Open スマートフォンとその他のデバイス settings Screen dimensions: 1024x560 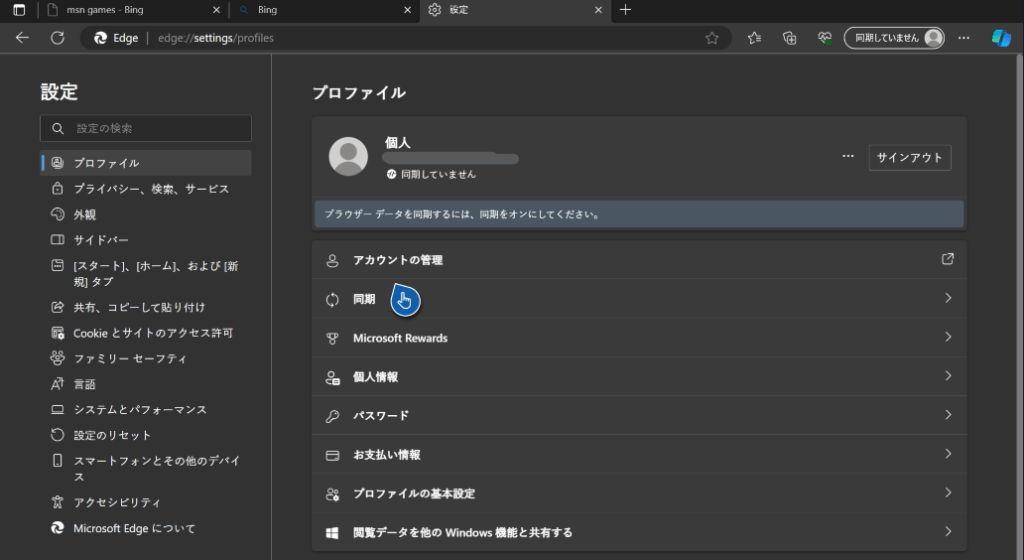pos(146,469)
